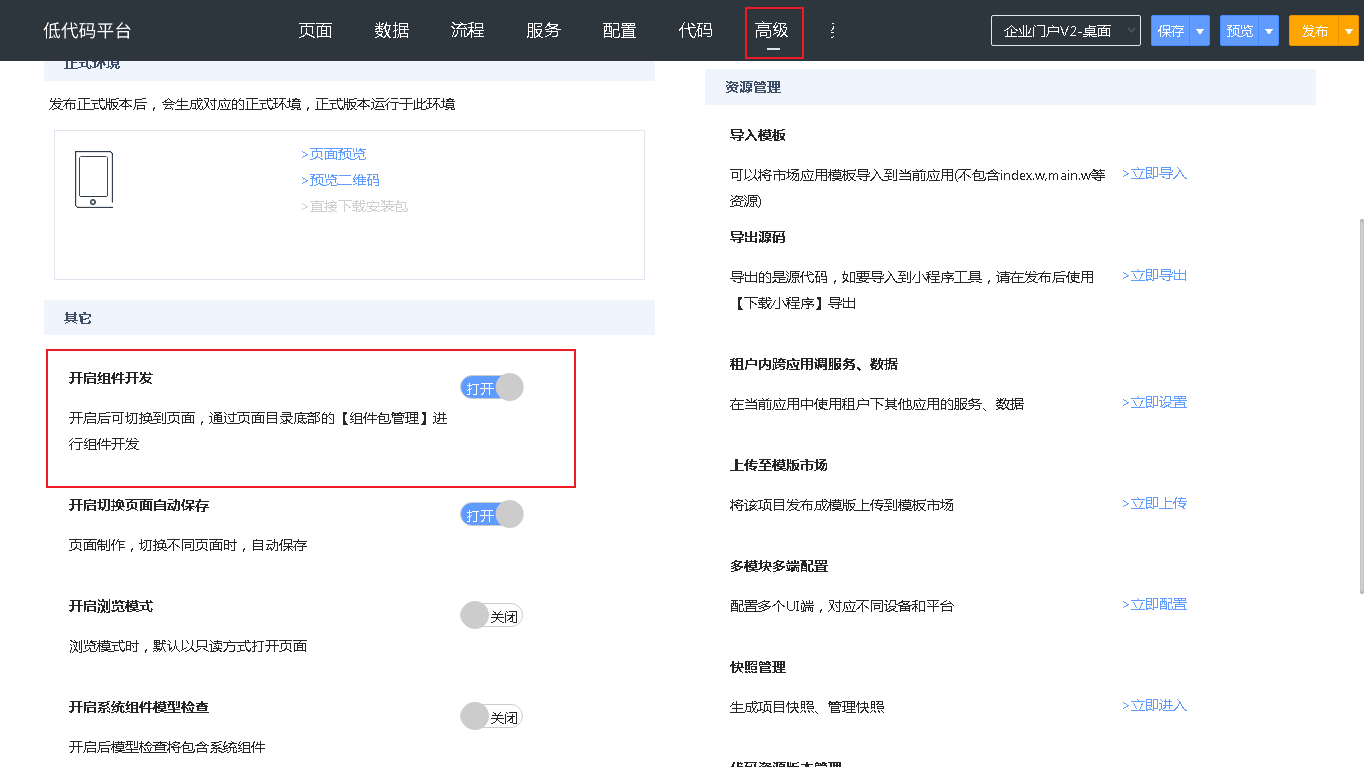Viewport: 1364px width, 767px height.
Task: Click the 开启组件开发 label
Action: (111, 378)
